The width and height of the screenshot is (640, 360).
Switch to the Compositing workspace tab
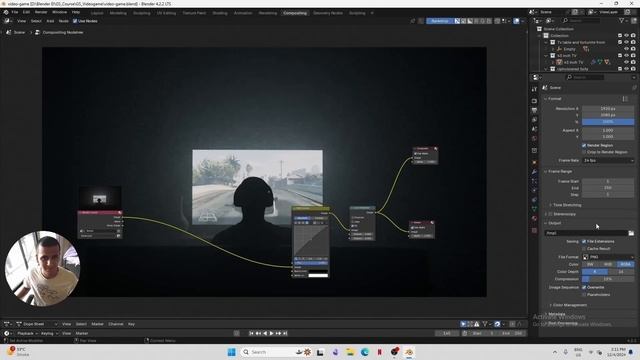(x=295, y=13)
